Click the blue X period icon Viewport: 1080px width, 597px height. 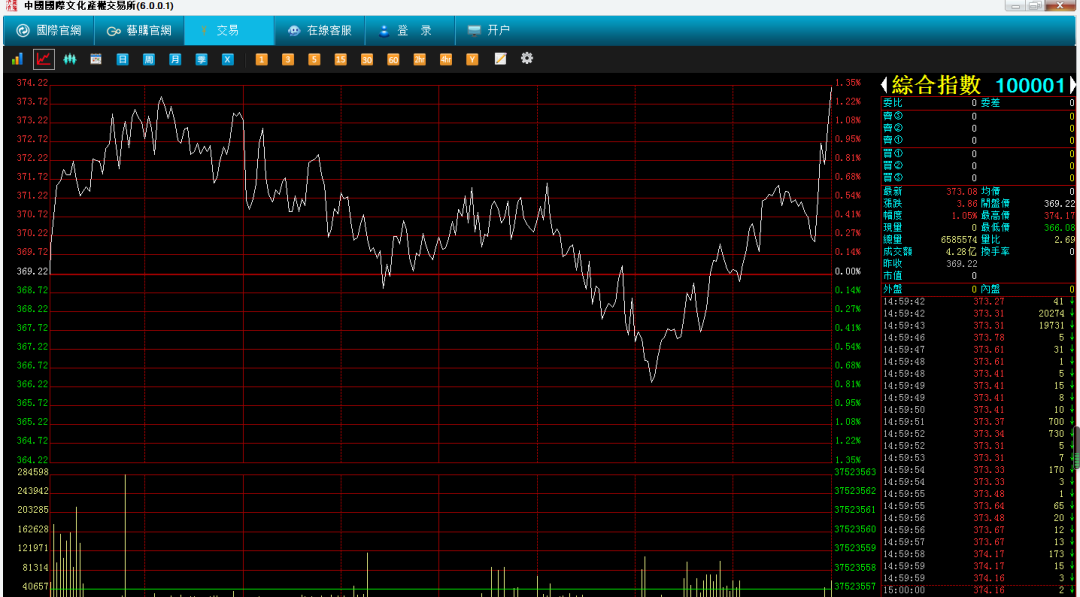[227, 59]
